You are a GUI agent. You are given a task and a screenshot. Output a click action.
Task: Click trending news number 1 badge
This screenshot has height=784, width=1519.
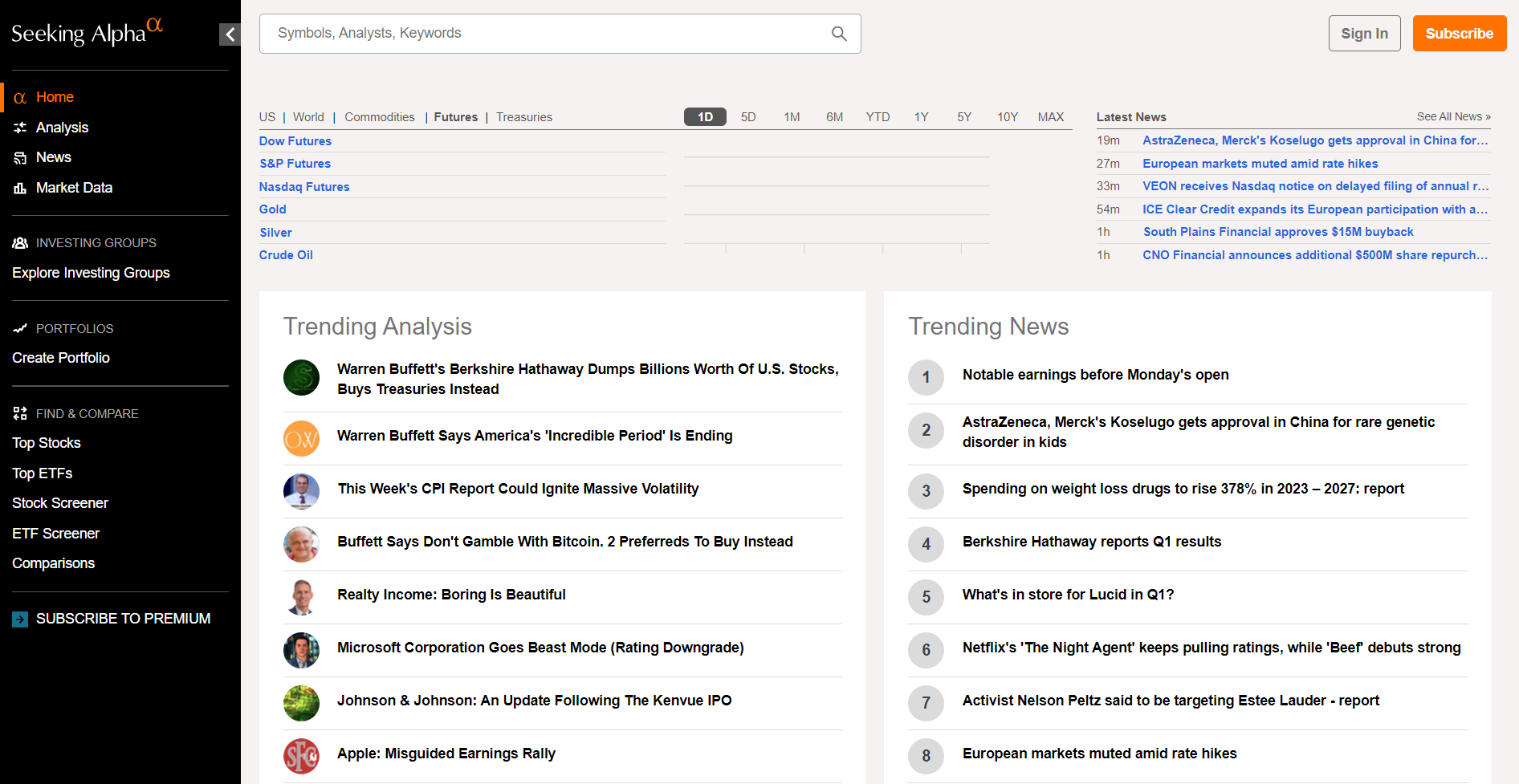(926, 377)
